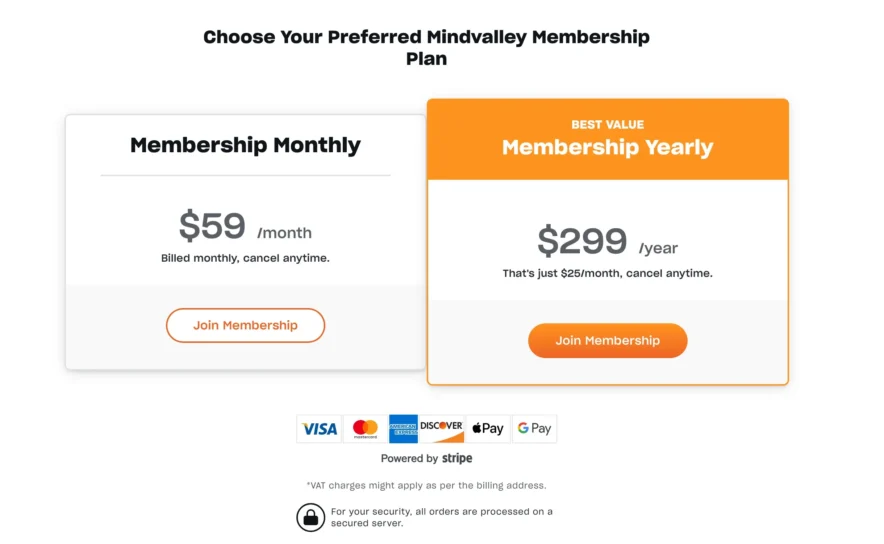This screenshot has width=884, height=544.
Task: Choose the Apple Pay icon
Action: coord(487,429)
